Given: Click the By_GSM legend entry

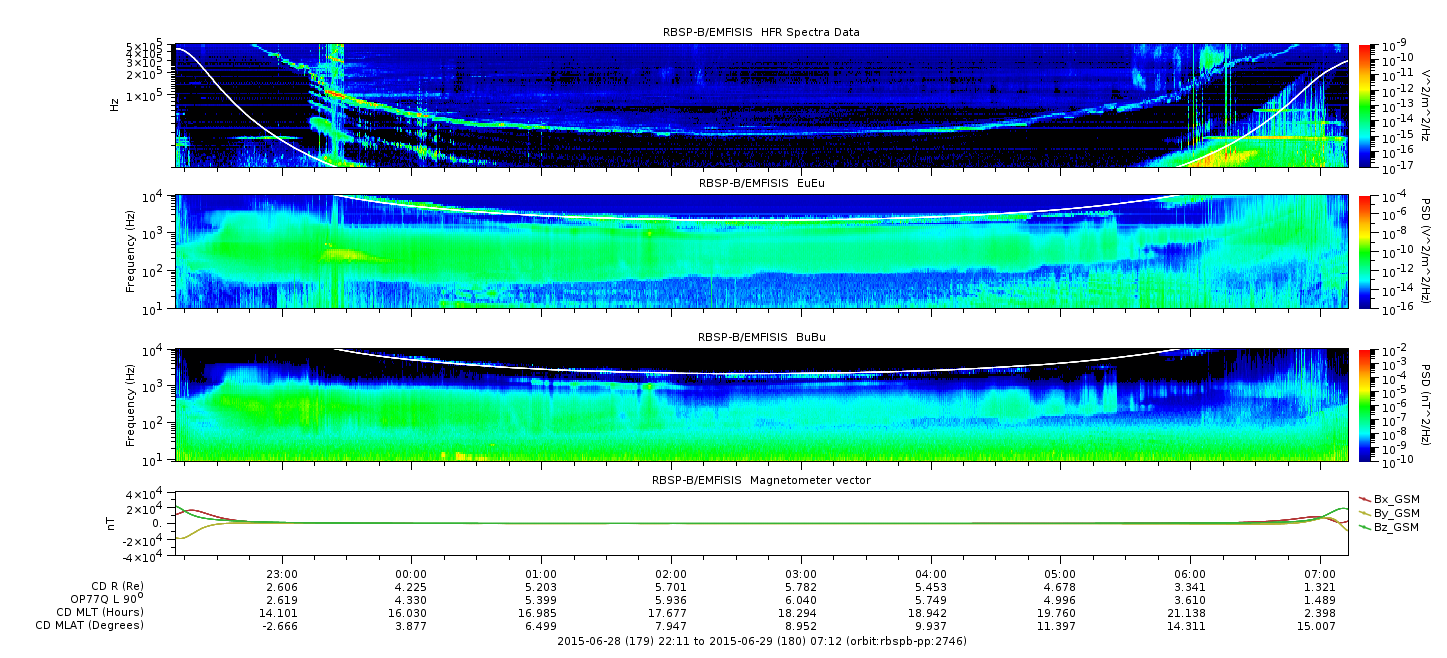Looking at the screenshot, I should click(x=1395, y=512).
